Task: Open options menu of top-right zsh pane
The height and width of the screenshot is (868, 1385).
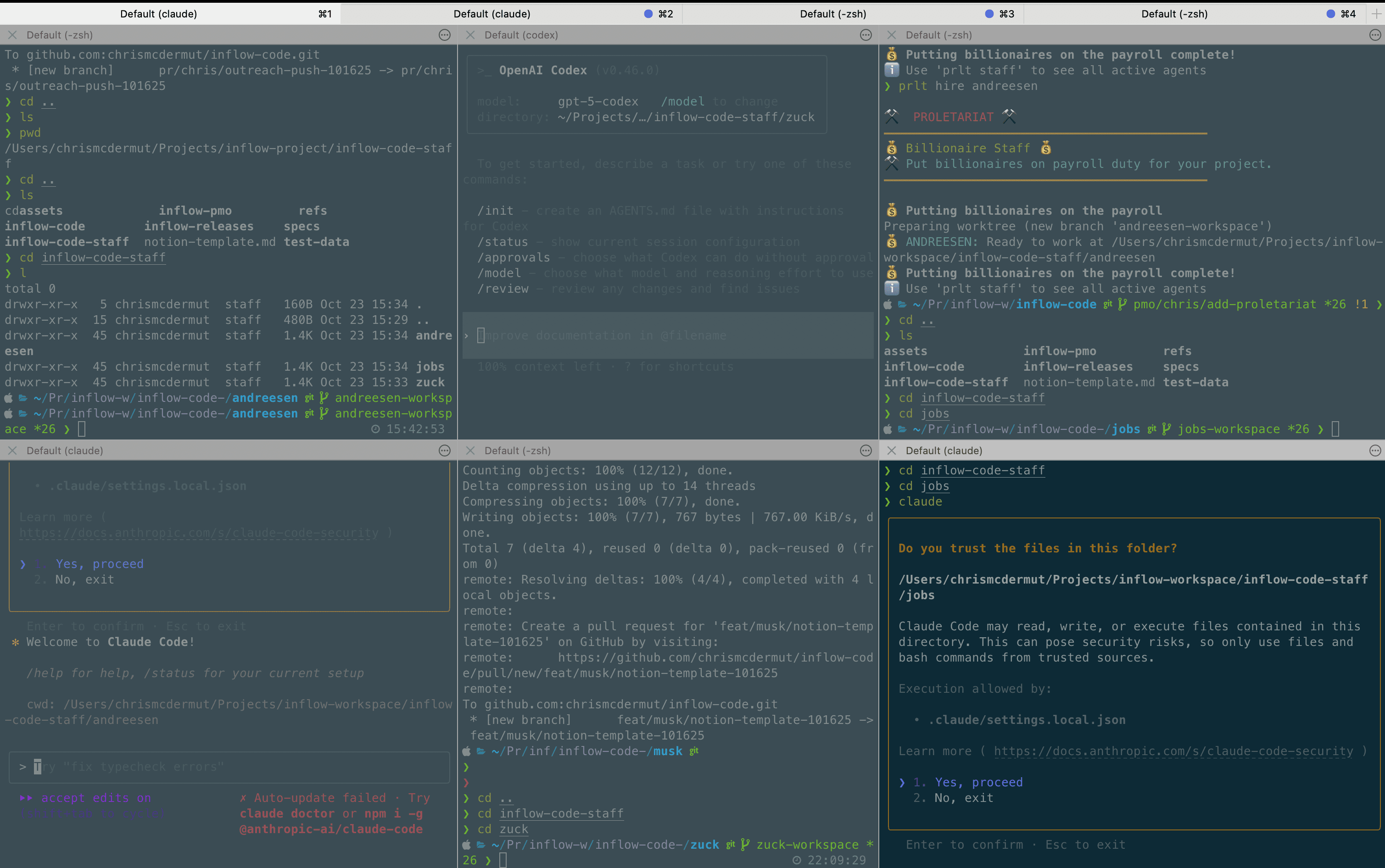Action: (1374, 35)
